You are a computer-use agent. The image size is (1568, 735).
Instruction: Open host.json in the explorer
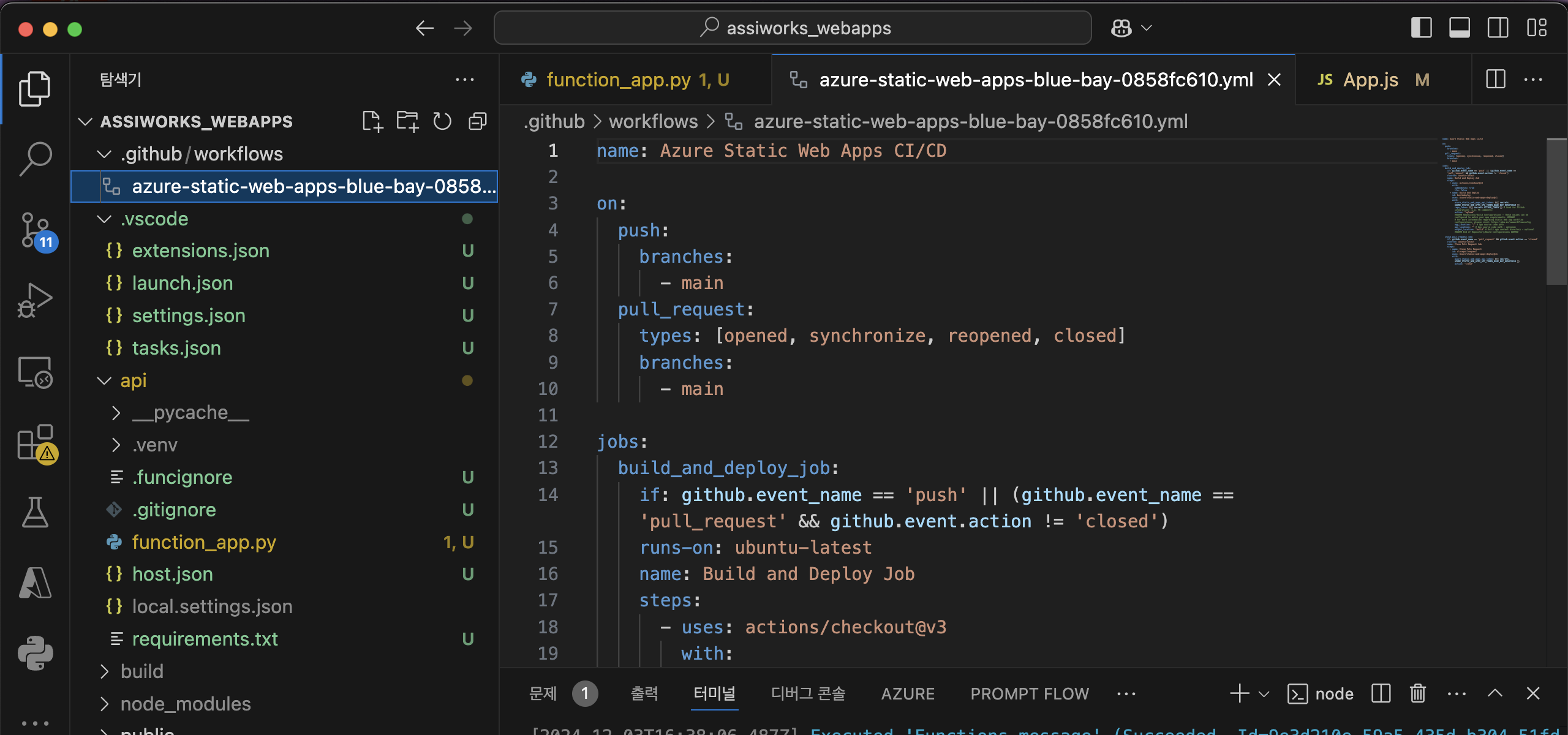[172, 574]
